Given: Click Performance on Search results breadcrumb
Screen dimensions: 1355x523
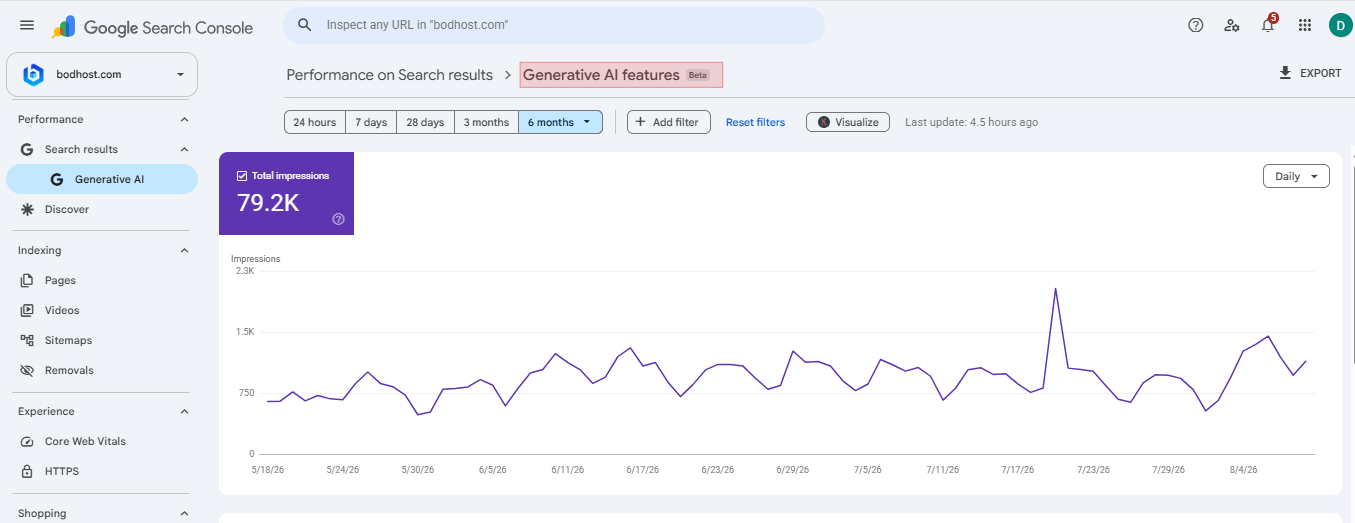Looking at the screenshot, I should 389,75.
